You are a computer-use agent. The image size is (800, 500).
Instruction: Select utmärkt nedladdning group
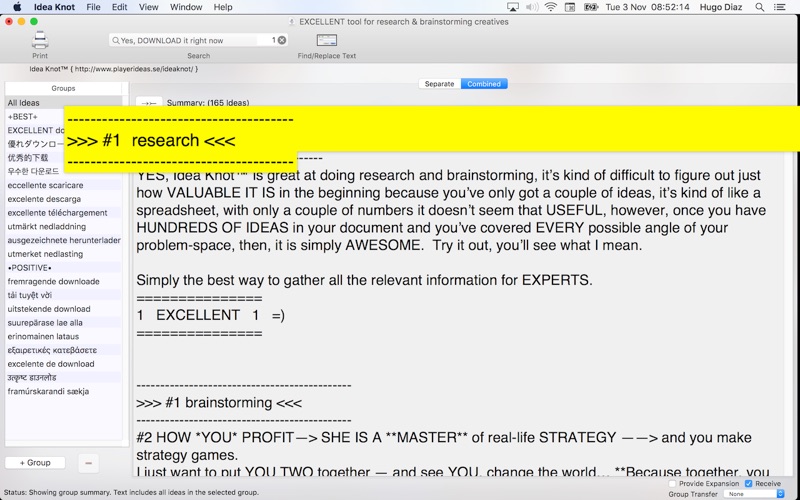click(x=64, y=227)
